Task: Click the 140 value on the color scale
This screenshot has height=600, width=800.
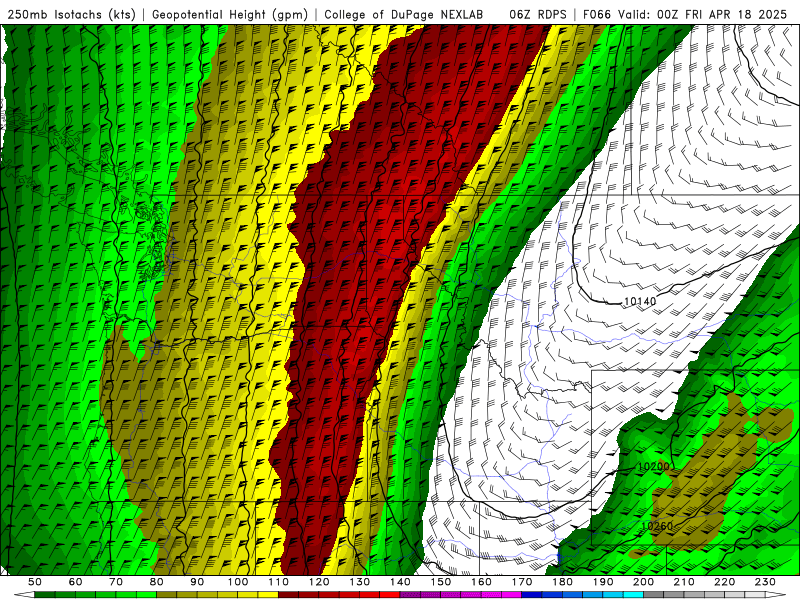Action: point(400,582)
